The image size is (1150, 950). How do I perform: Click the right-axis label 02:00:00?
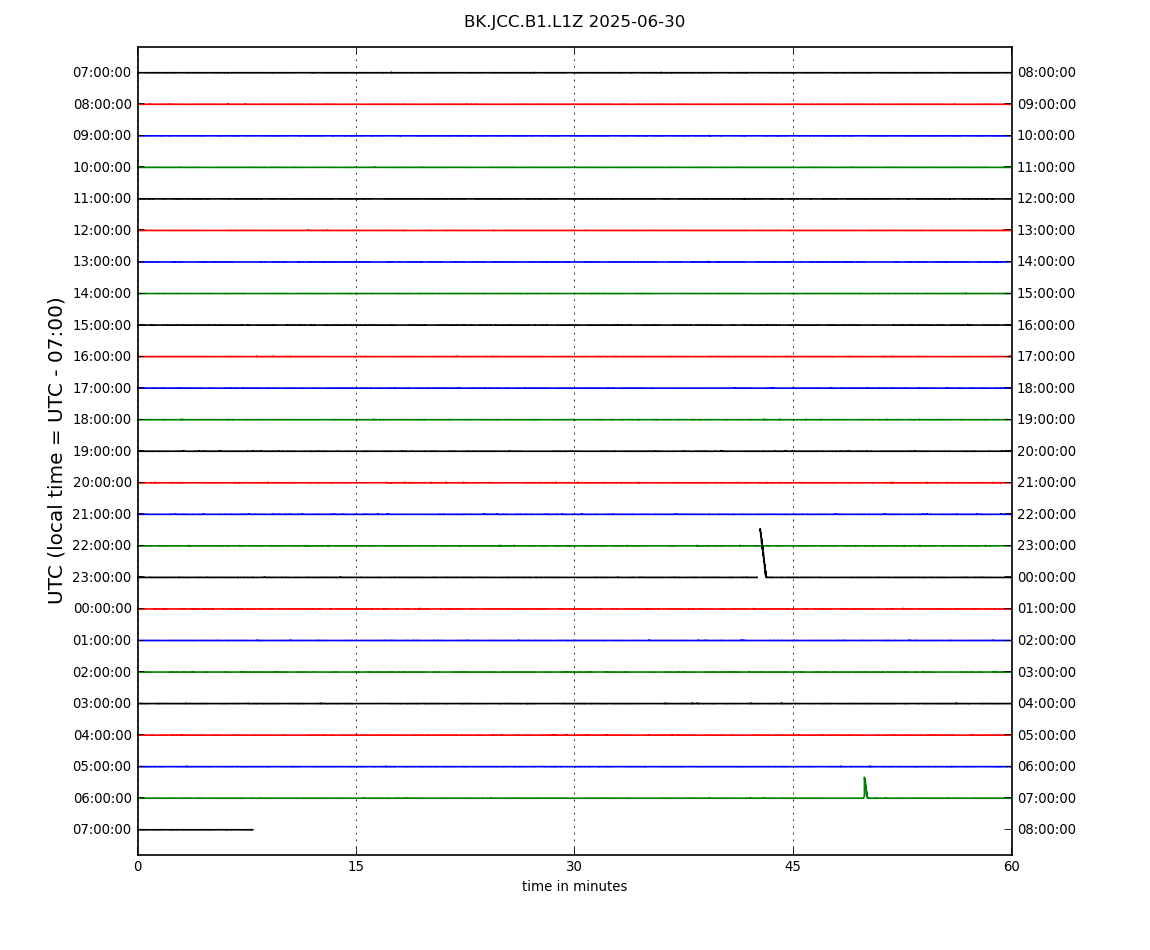point(1047,640)
